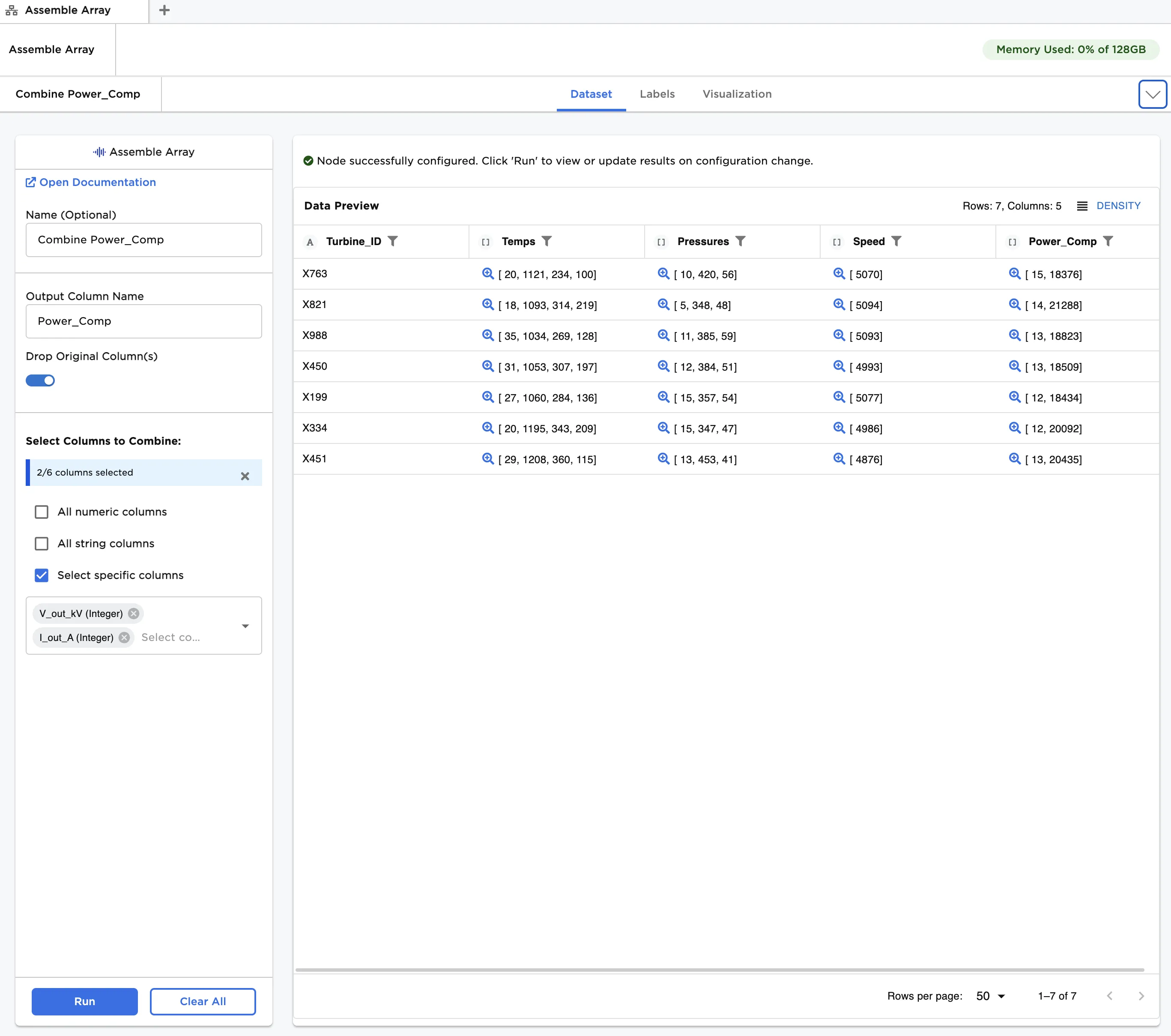Expand the column selection dropdown arrow

coord(245,626)
